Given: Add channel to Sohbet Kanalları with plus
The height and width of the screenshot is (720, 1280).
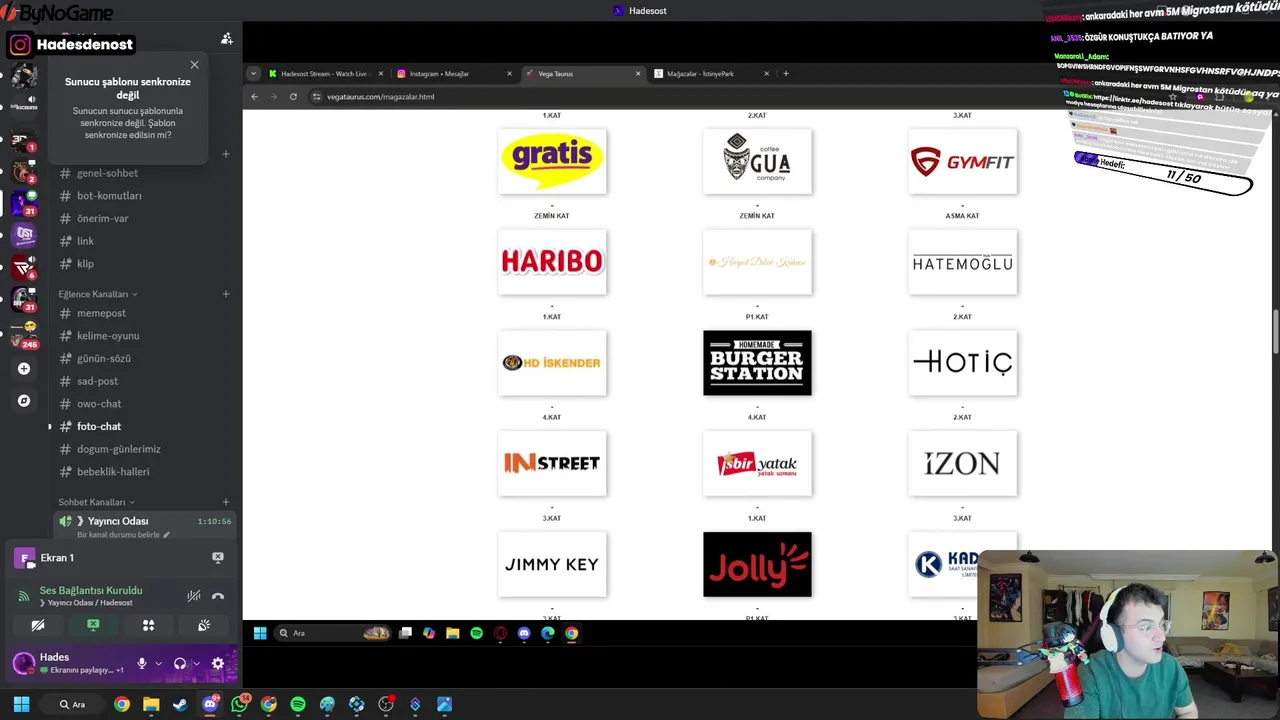Looking at the screenshot, I should [226, 502].
